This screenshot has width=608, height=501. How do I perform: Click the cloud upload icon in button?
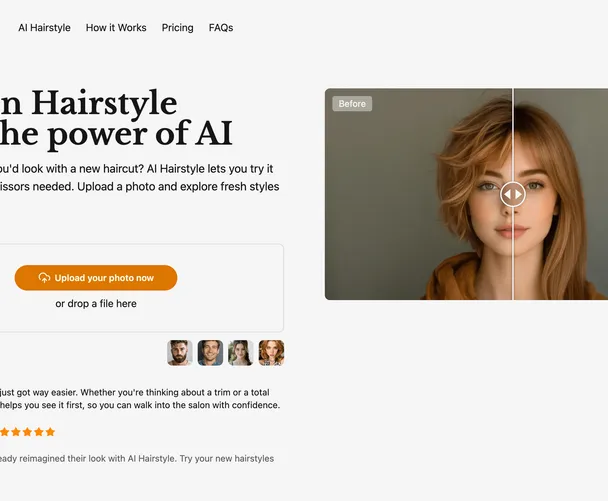44,278
